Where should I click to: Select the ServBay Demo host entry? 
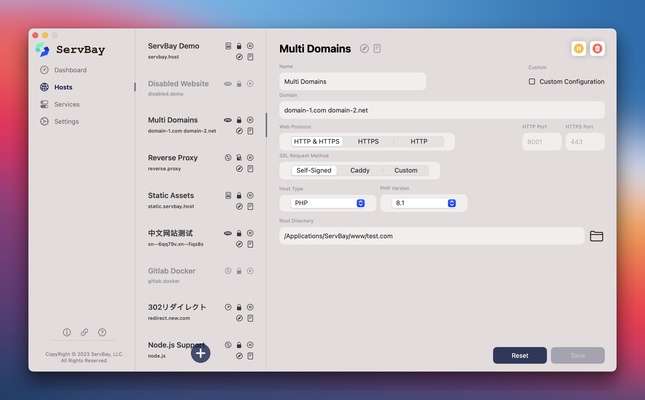pos(200,51)
